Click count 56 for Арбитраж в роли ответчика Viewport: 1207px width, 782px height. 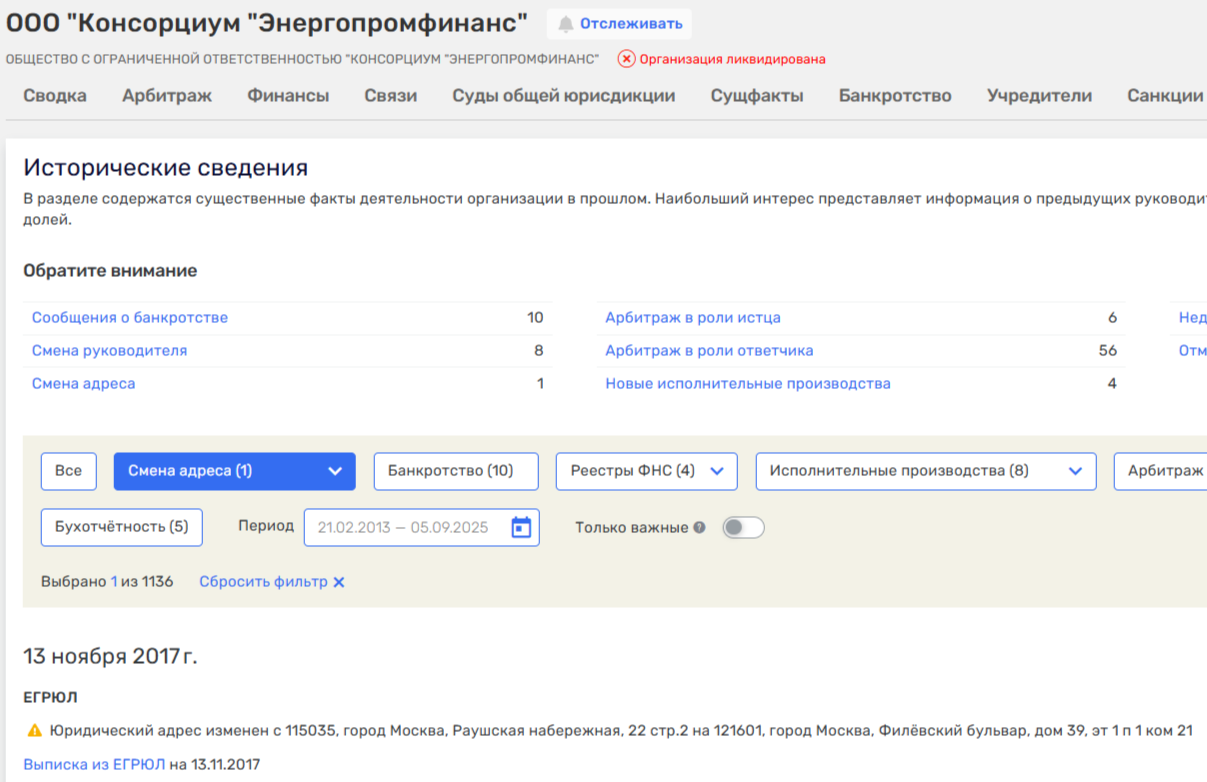pyautogui.click(x=1108, y=351)
